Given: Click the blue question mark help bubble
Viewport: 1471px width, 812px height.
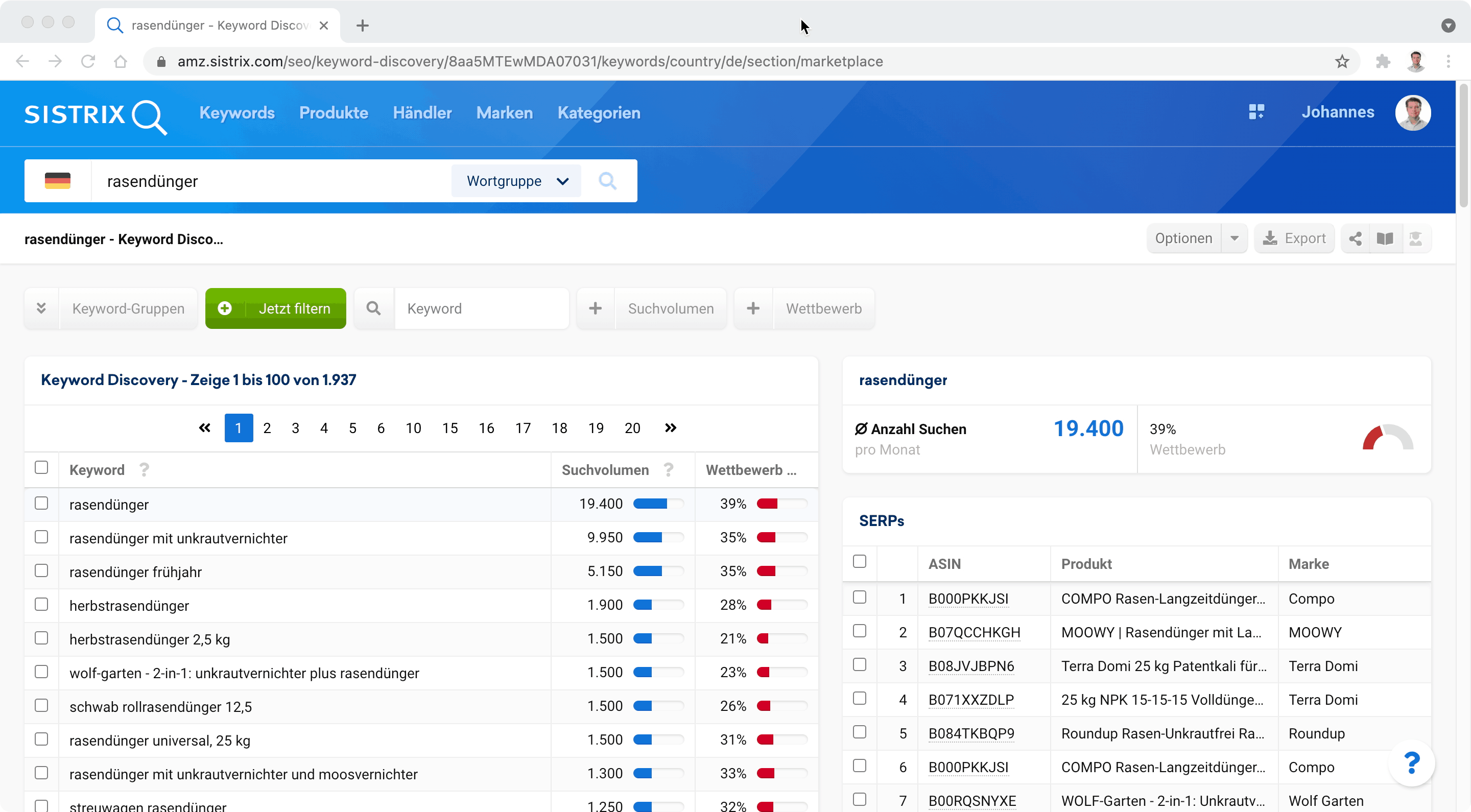Looking at the screenshot, I should pos(1411,763).
